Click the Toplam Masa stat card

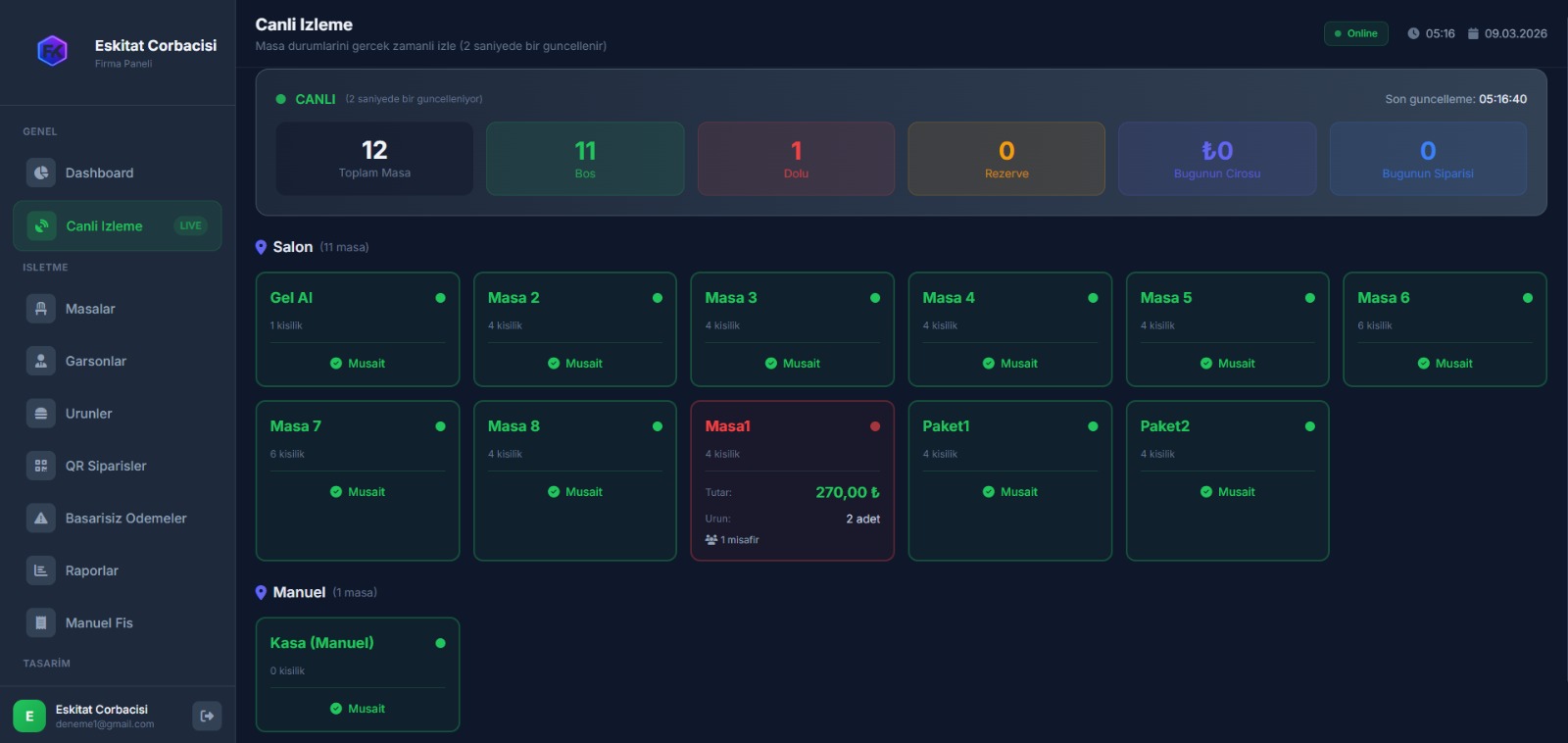374,159
